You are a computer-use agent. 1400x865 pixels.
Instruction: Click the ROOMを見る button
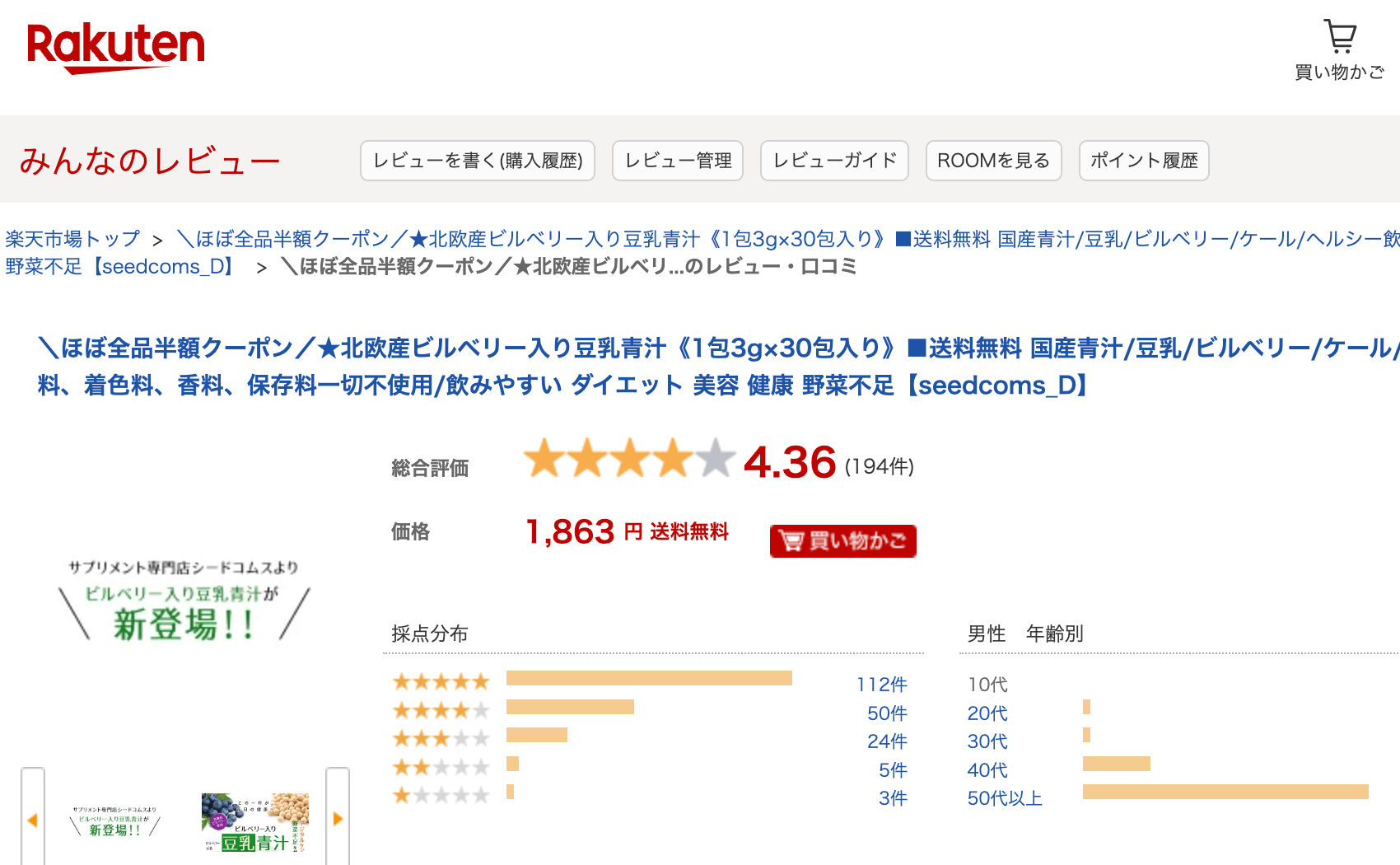[994, 161]
